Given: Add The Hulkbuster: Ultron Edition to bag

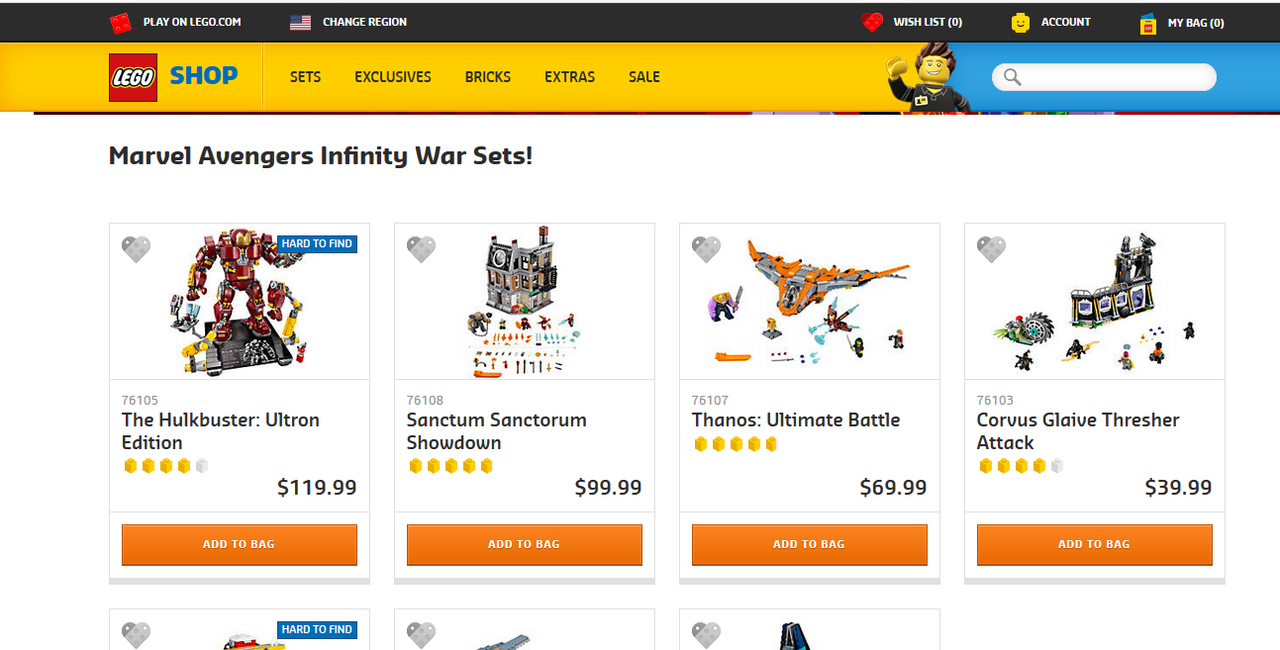Looking at the screenshot, I should [x=239, y=544].
